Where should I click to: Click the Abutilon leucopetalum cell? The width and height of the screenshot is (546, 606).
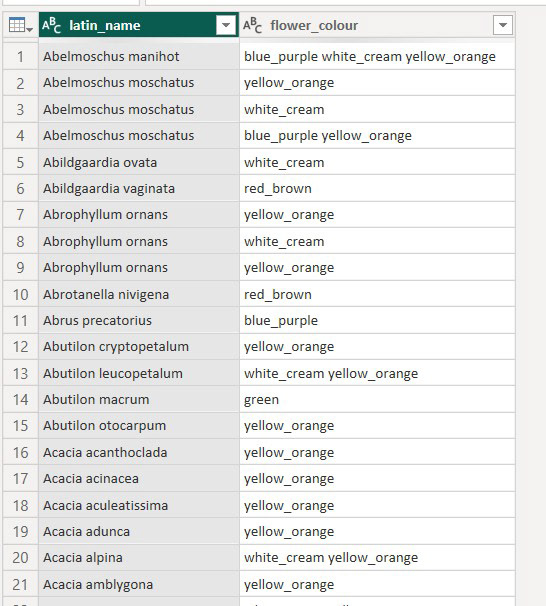point(139,373)
